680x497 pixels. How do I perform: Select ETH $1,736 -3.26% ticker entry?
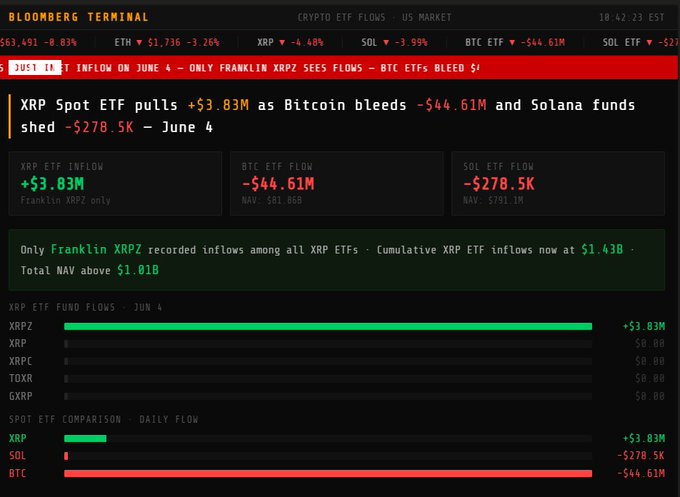[167, 43]
